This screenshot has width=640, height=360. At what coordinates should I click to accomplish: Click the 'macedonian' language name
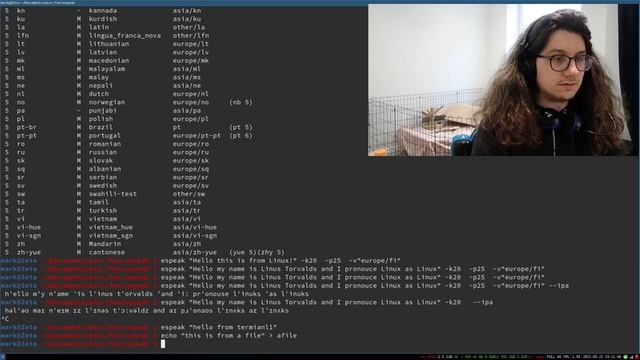pyautogui.click(x=109, y=60)
